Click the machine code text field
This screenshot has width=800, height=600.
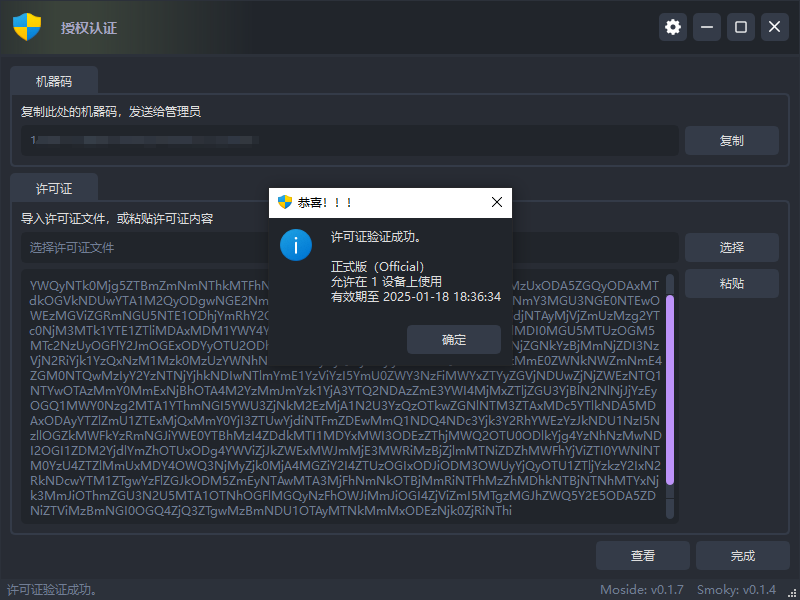pyautogui.click(x=350, y=141)
